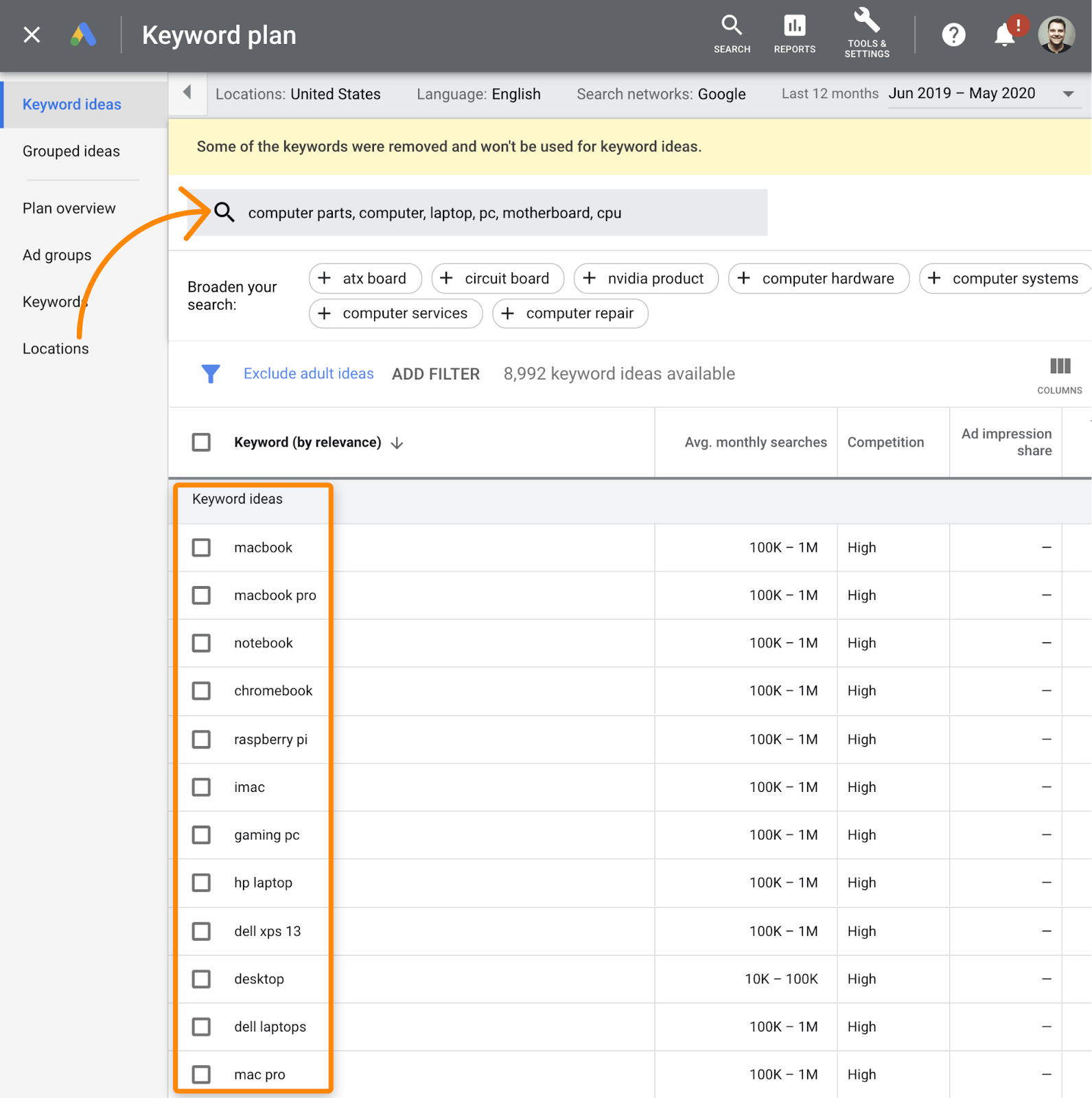1092x1098 pixels.
Task: Open Ad groups in sidebar
Action: (57, 255)
